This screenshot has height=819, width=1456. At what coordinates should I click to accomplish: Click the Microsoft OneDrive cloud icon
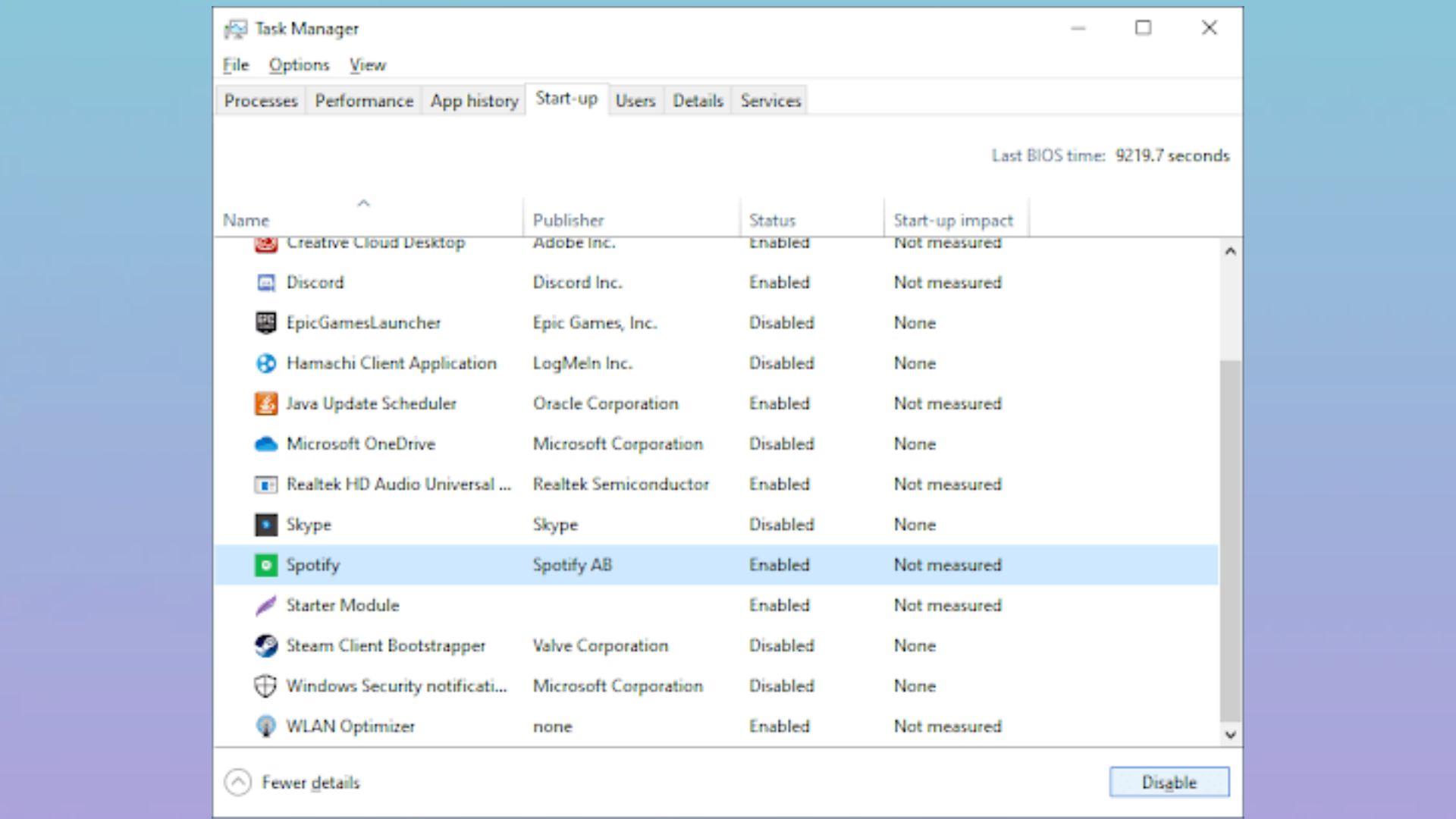tap(265, 444)
